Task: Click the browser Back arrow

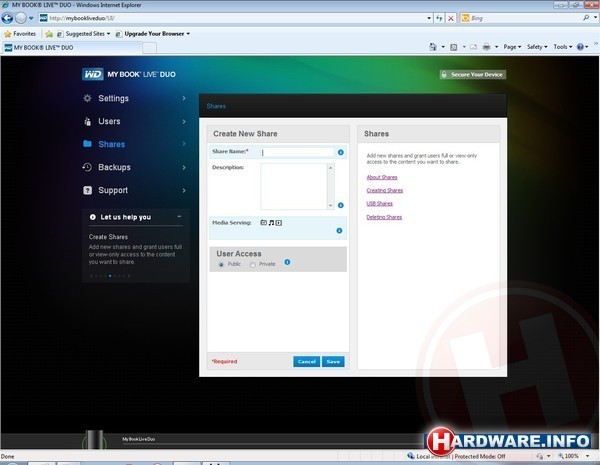Action: (7, 18)
